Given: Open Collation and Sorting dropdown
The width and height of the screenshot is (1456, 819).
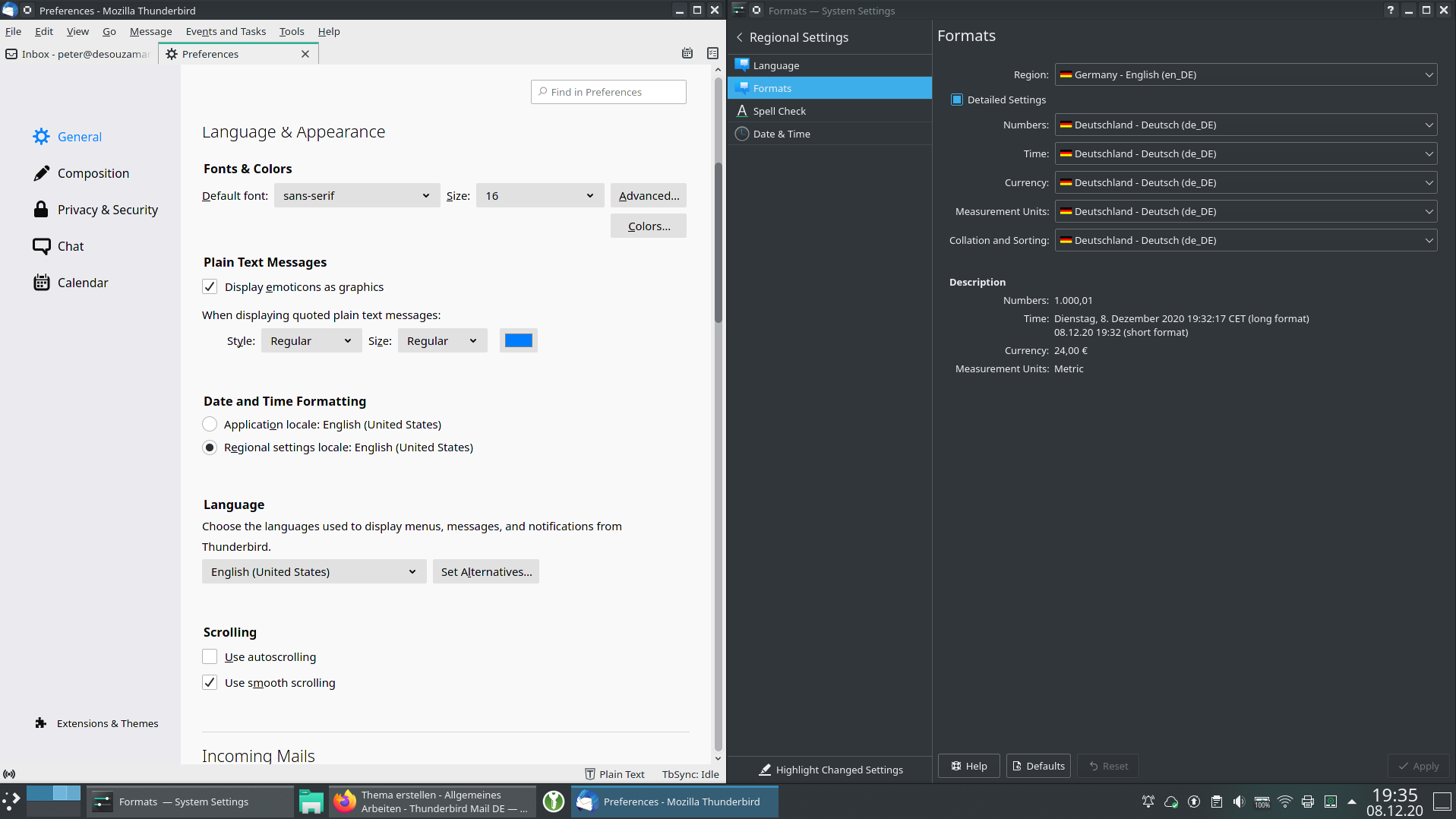Looking at the screenshot, I should [x=1246, y=240].
